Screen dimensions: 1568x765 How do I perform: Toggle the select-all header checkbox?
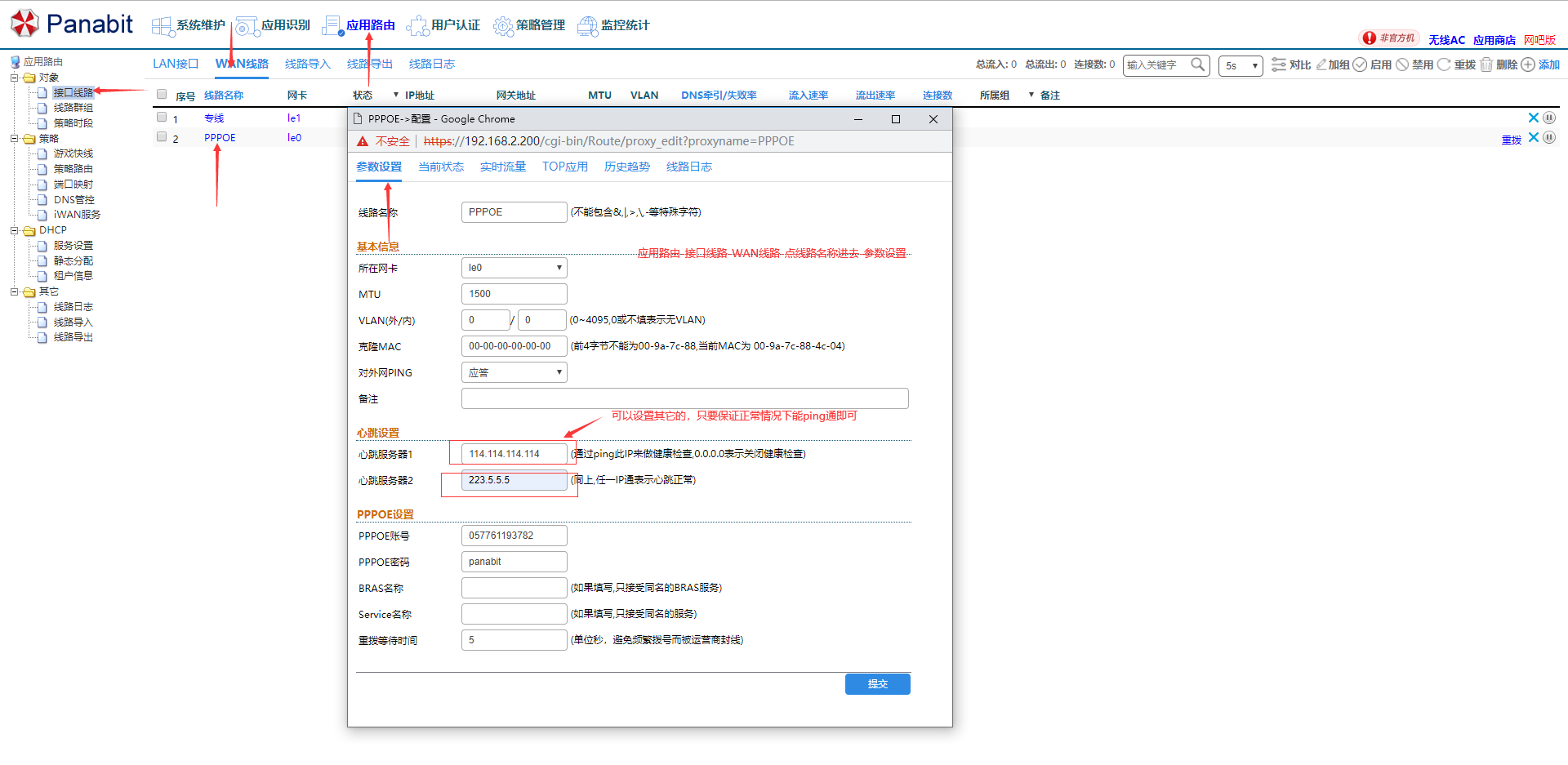point(162,94)
